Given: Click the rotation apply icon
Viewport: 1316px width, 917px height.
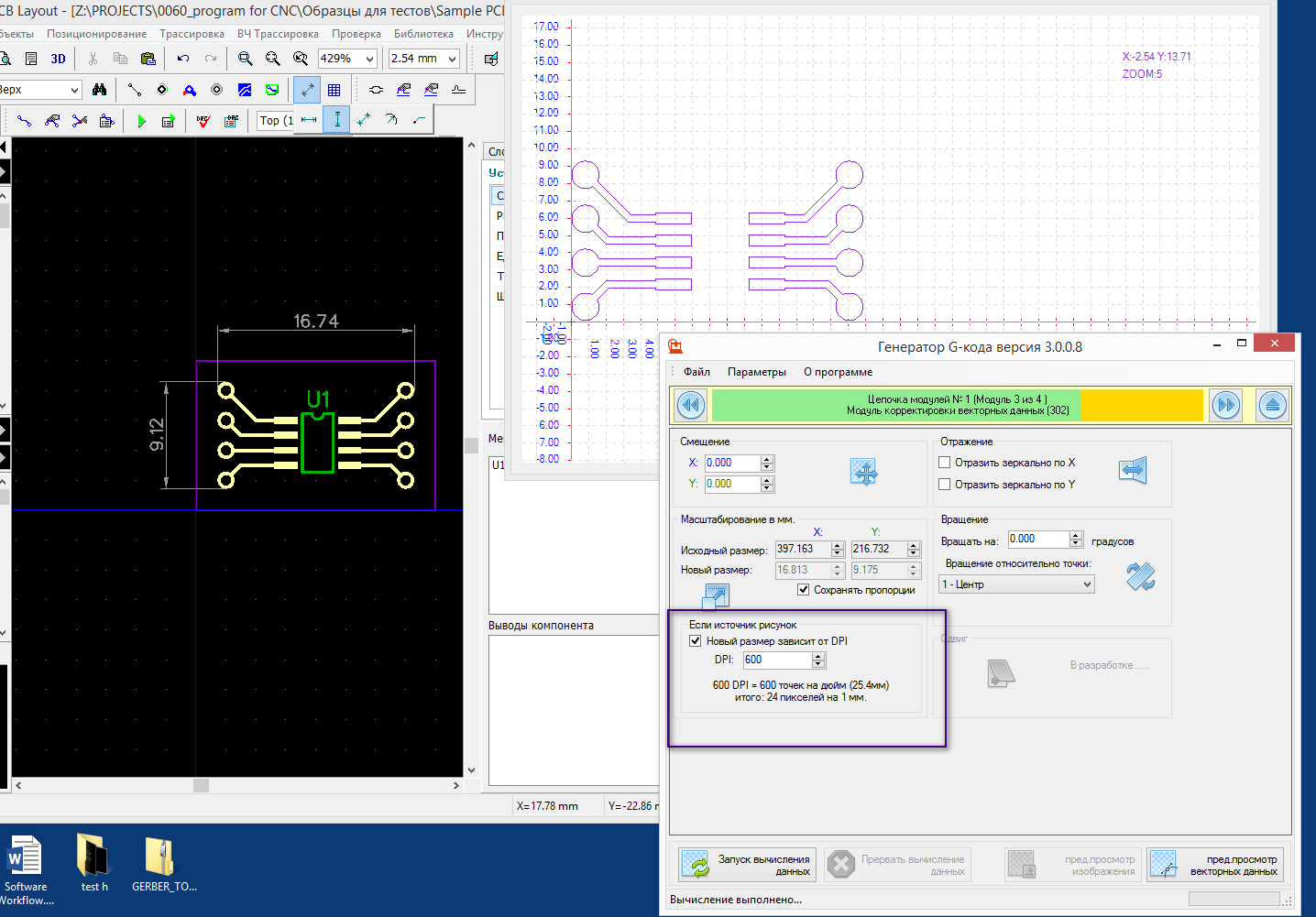Looking at the screenshot, I should pos(1140,576).
